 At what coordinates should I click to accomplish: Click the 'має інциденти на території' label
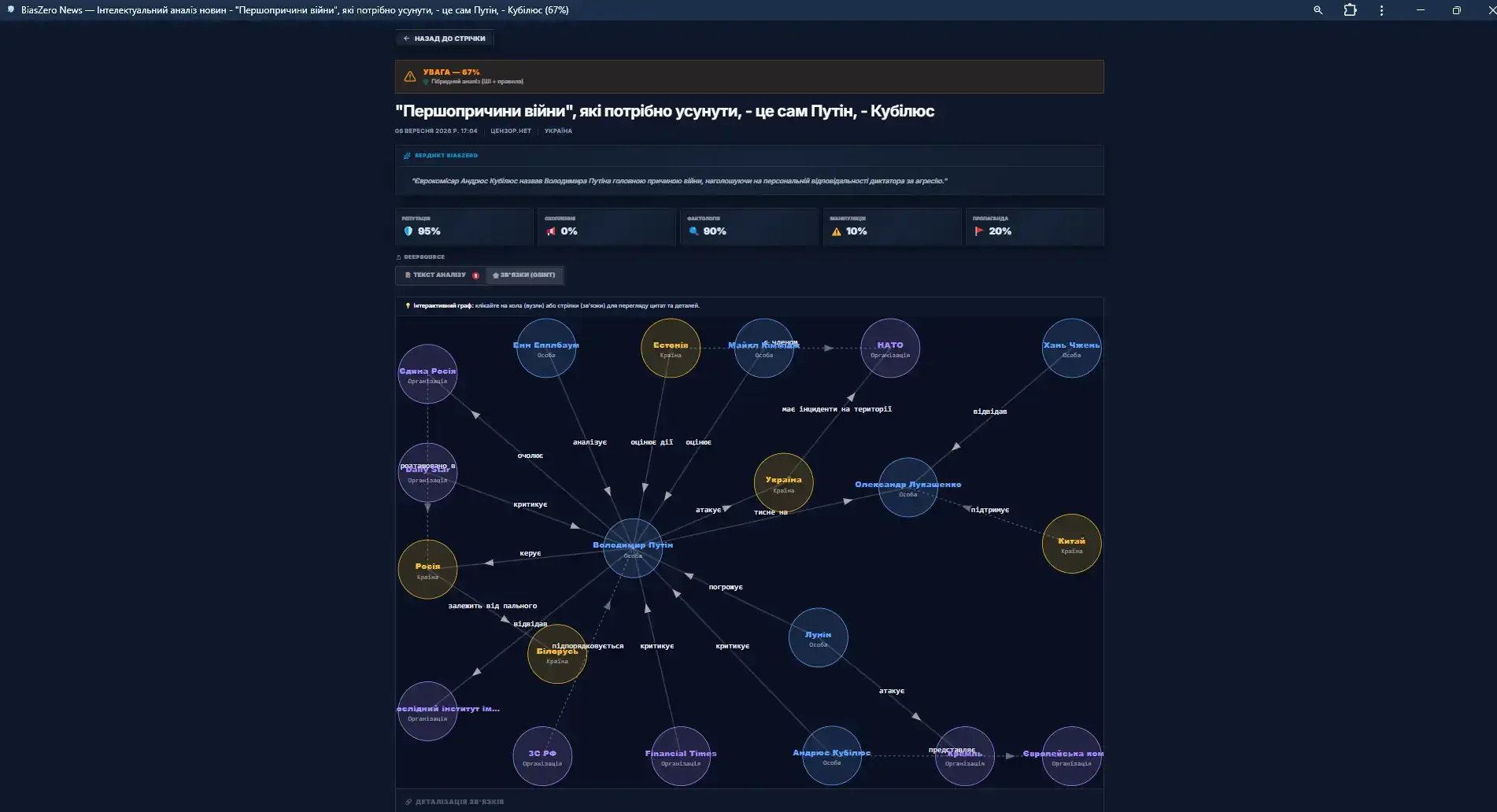pyautogui.click(x=837, y=409)
